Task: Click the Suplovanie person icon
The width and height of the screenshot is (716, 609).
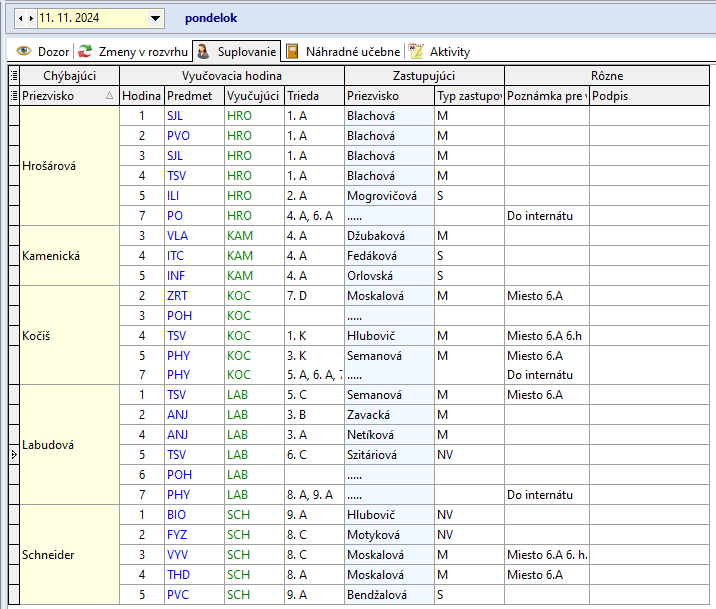Action: tap(203, 51)
